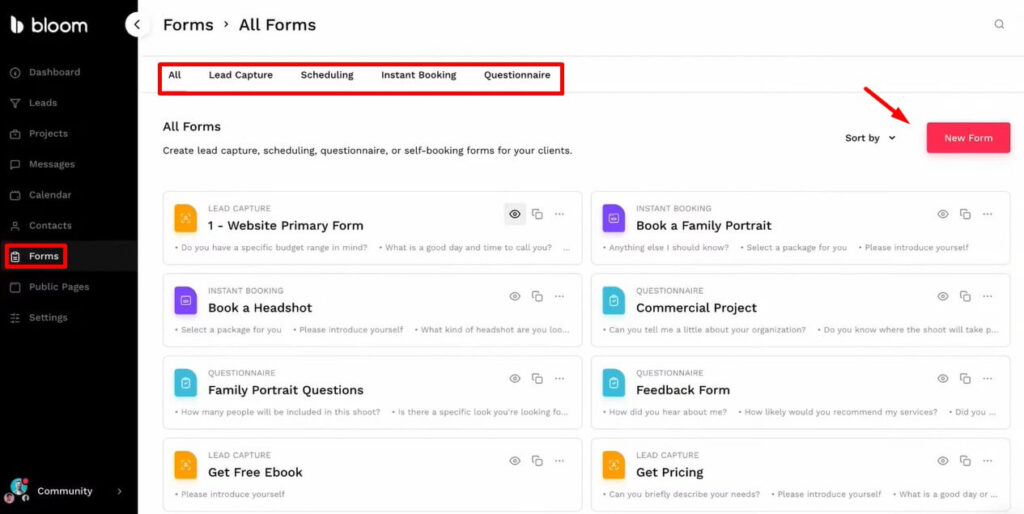Image resolution: width=1024 pixels, height=514 pixels.
Task: Click the New Form button
Action: coord(967,138)
